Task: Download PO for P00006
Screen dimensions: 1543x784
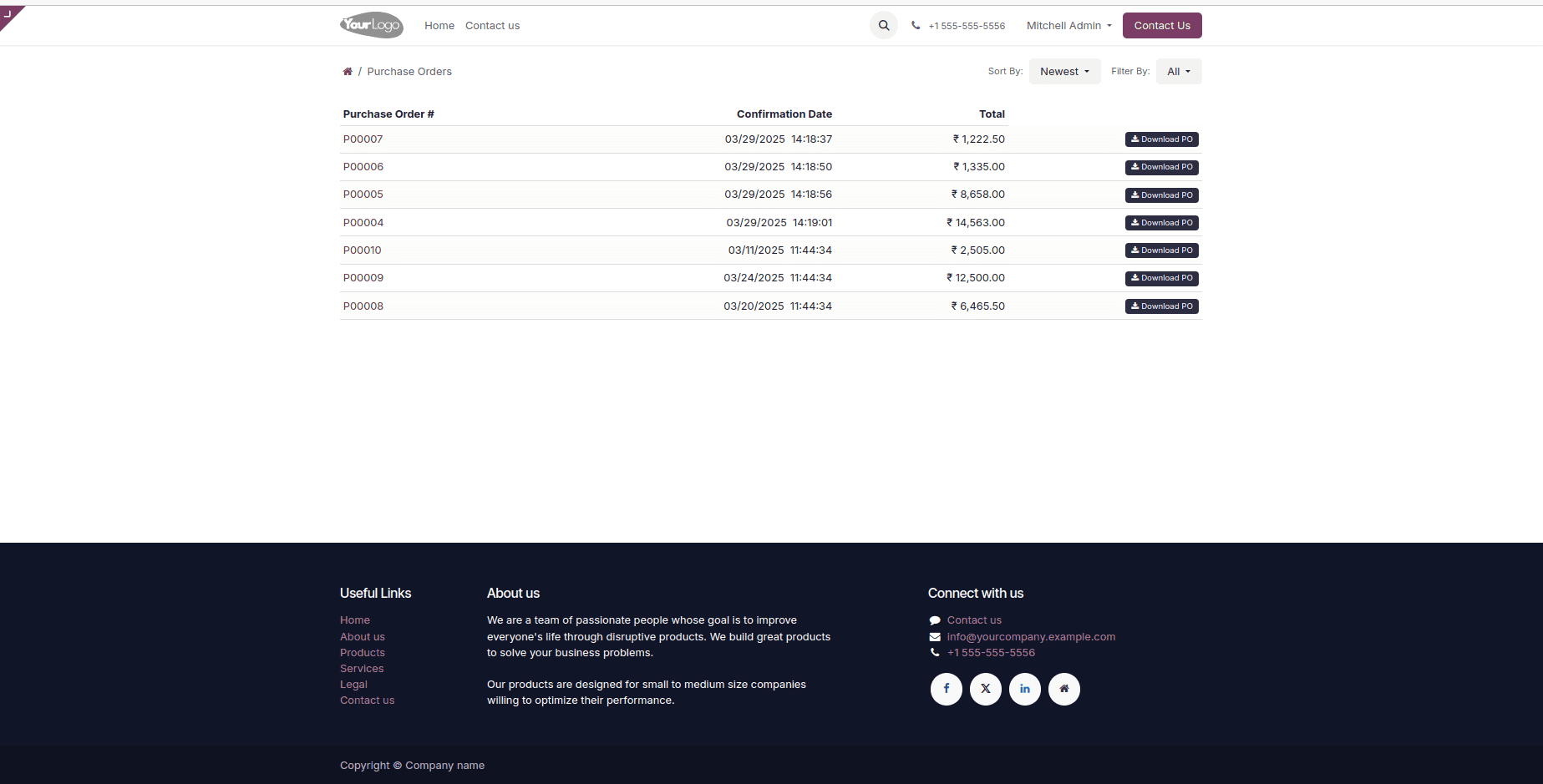Action: point(1162,167)
